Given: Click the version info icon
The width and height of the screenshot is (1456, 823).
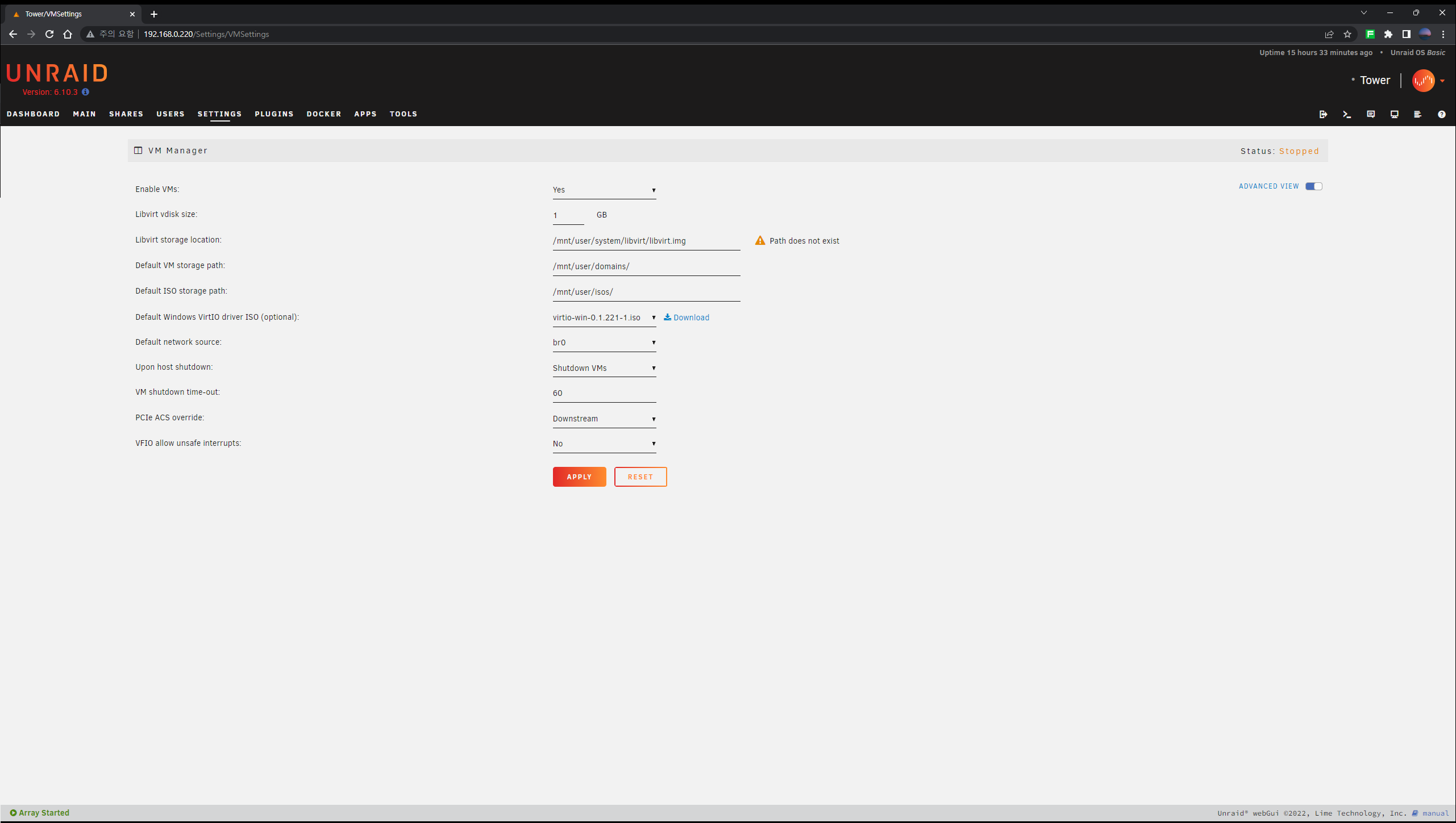Looking at the screenshot, I should pos(85,92).
